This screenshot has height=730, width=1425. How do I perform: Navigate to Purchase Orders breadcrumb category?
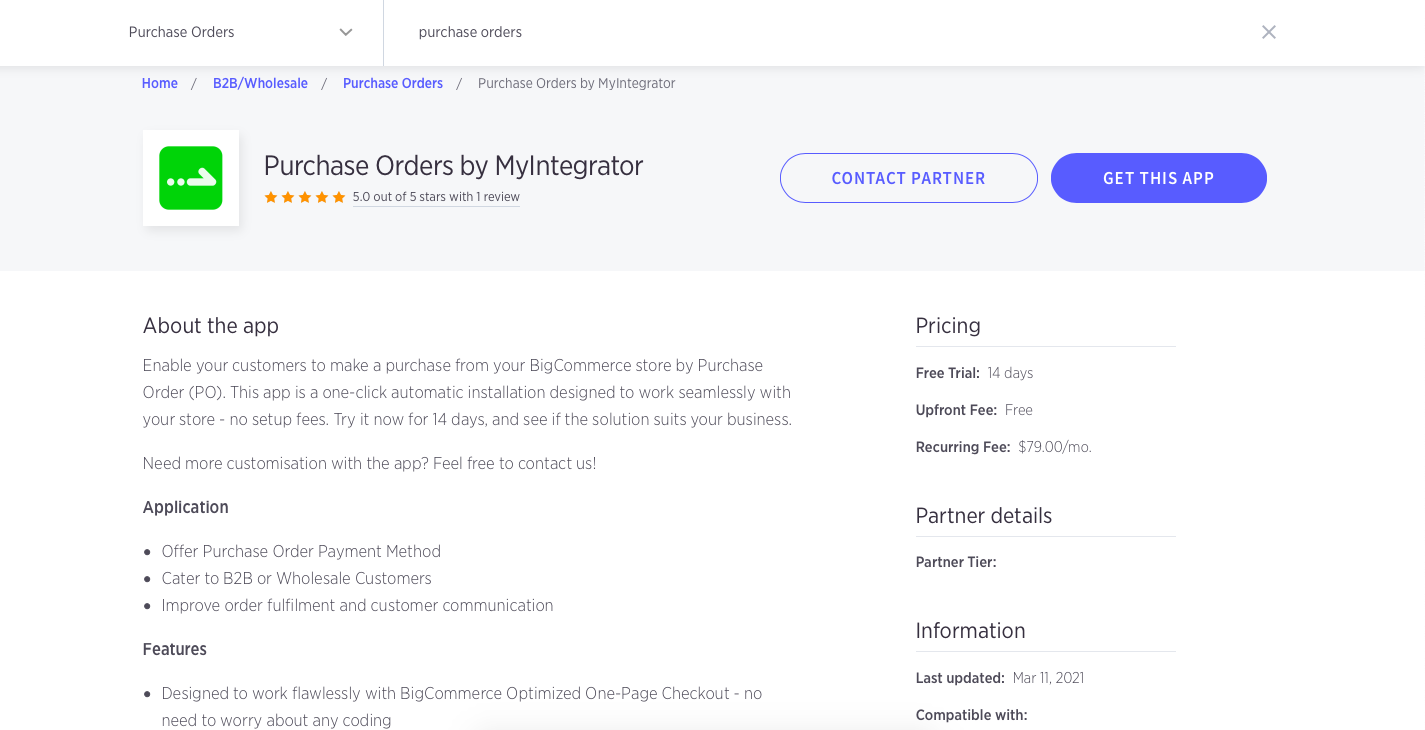click(392, 84)
